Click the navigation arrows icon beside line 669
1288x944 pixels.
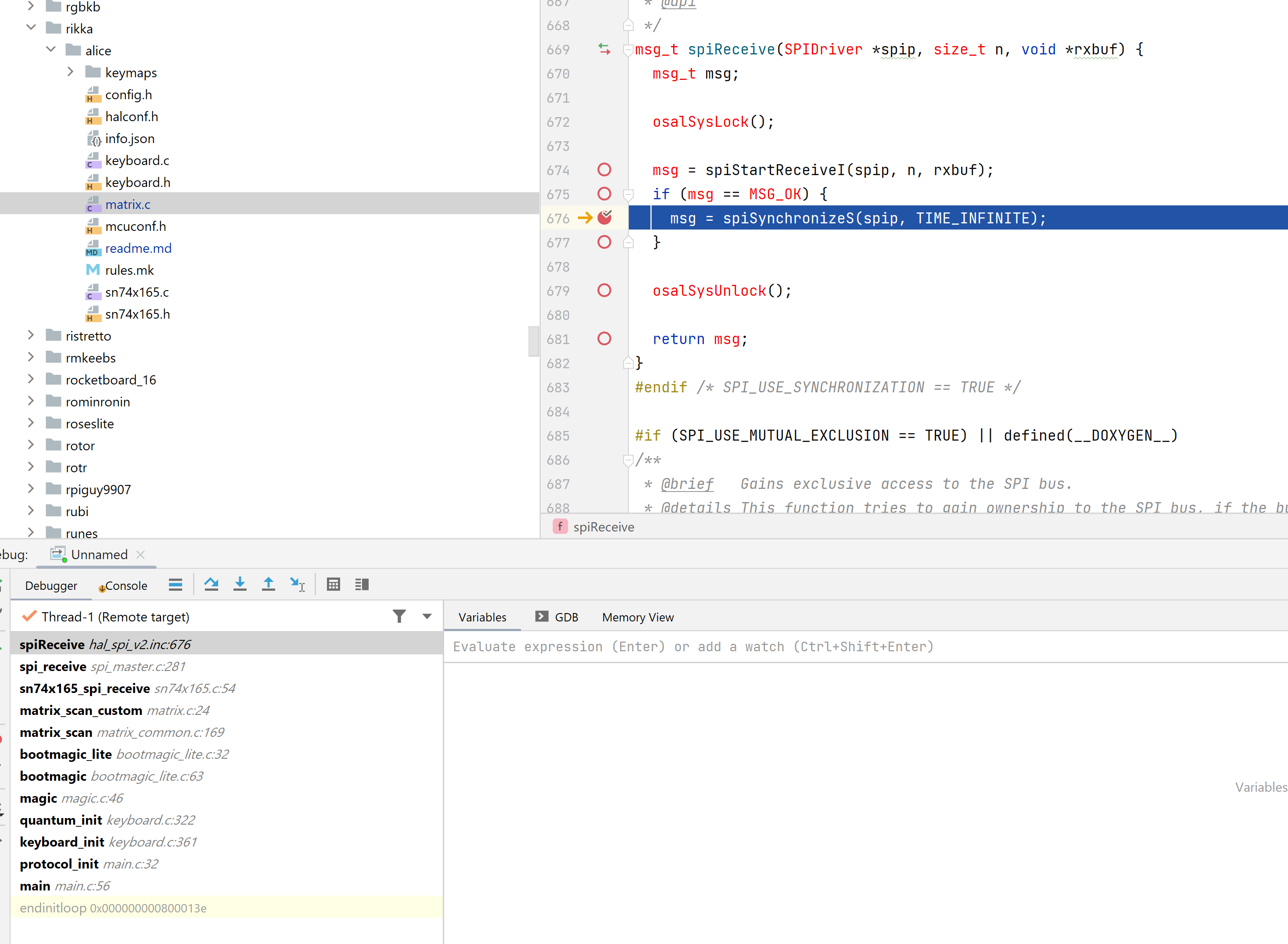(x=604, y=49)
